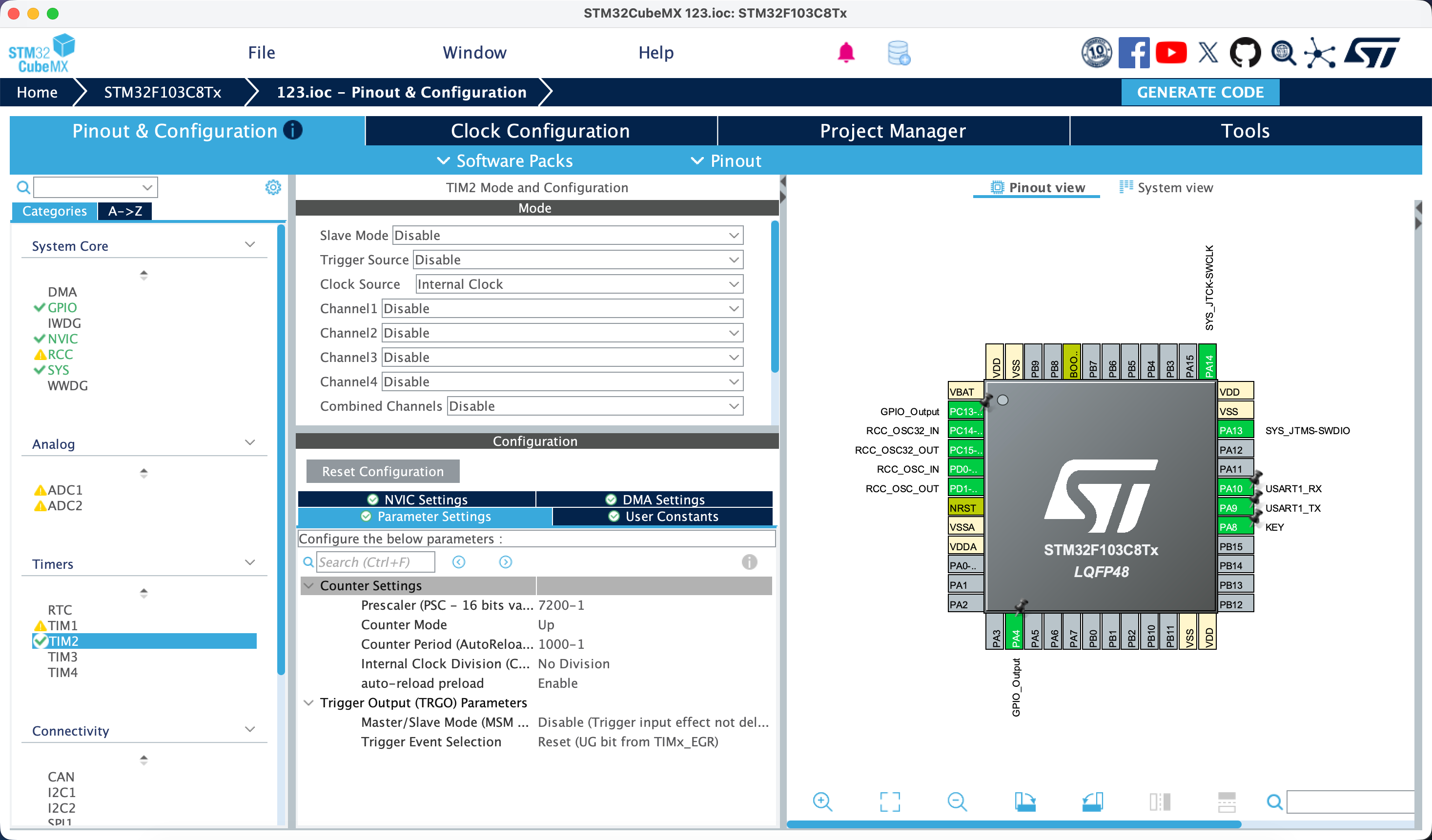Switch to Clock Configuration tab

(x=540, y=131)
